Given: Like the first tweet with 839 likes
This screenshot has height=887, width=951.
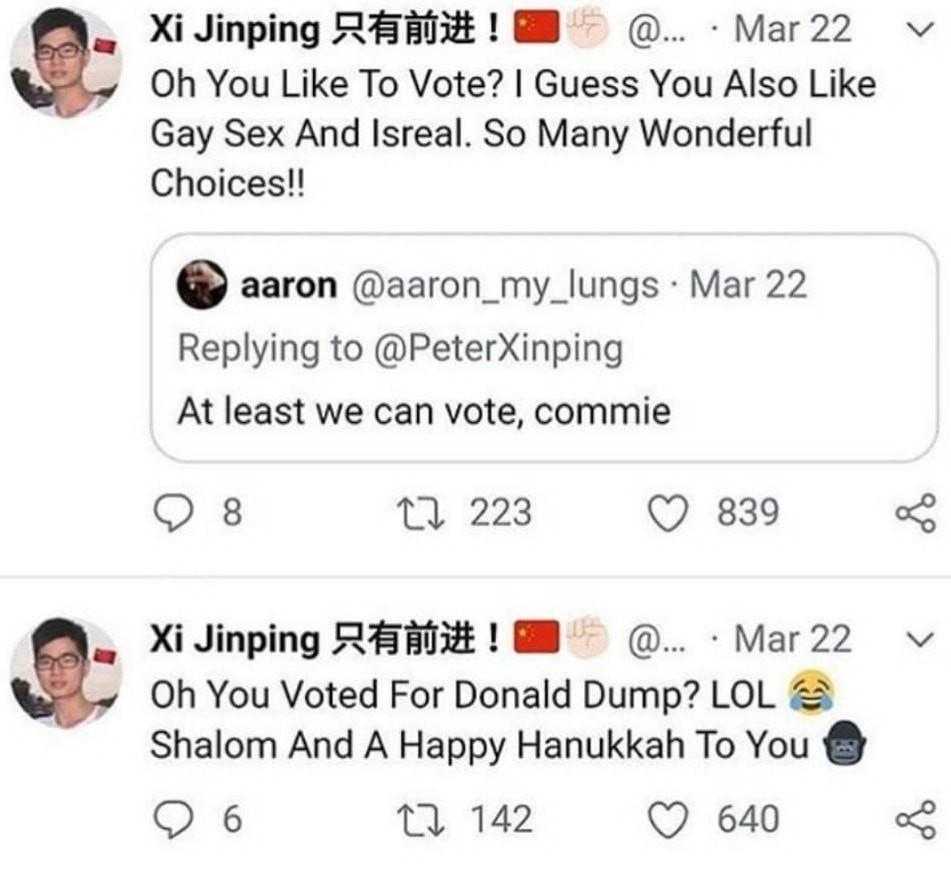Looking at the screenshot, I should coord(666,515).
